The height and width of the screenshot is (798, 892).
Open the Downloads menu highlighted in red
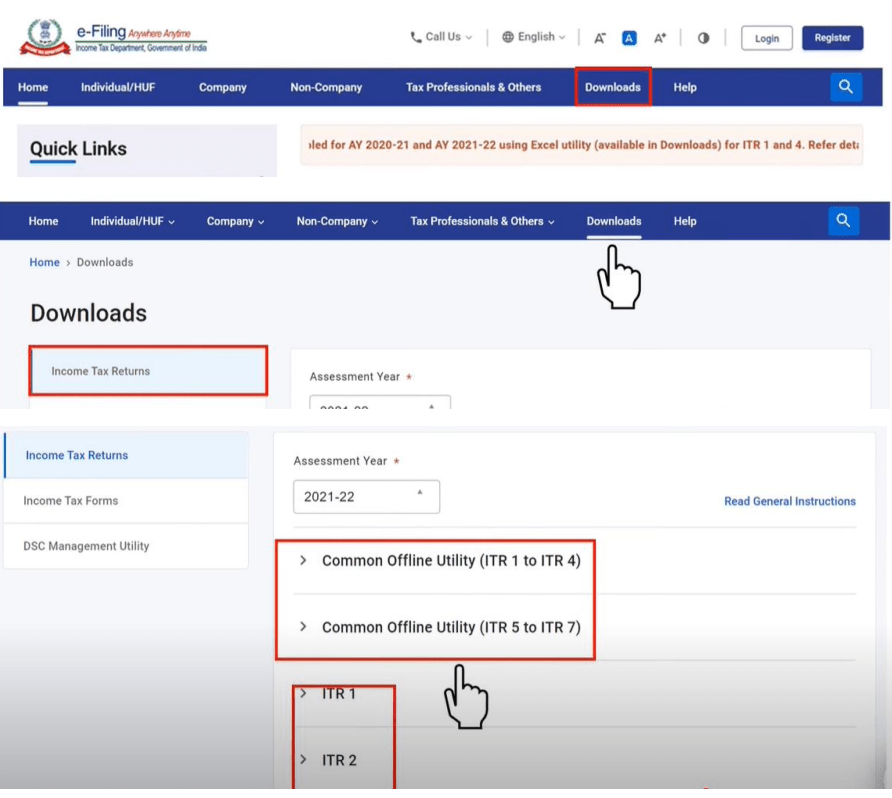613,87
